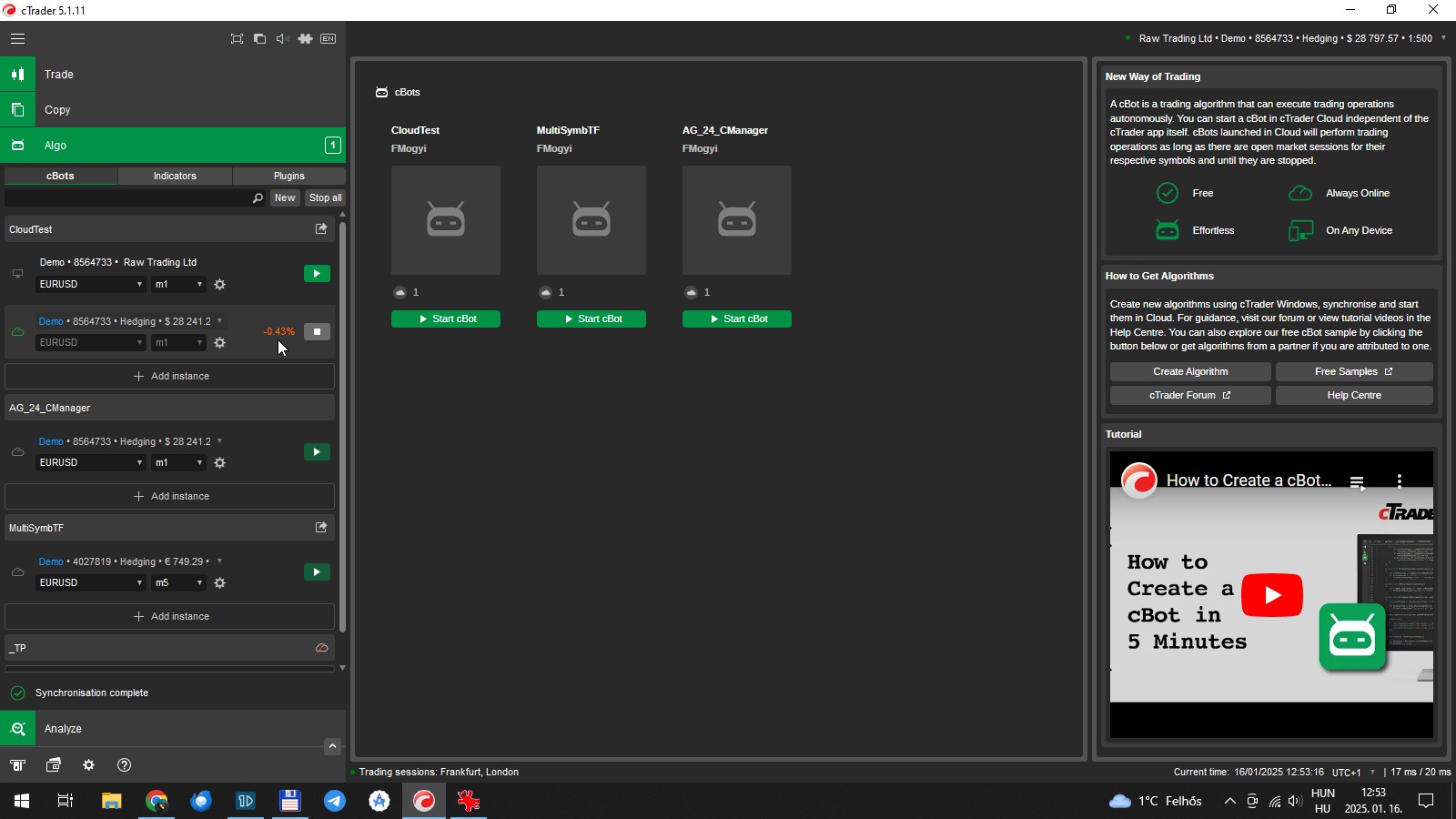Screen dimensions: 1456x819
Task: Open m5 timeframe dropdown of MultiSymbTF instance
Action: [x=178, y=583]
